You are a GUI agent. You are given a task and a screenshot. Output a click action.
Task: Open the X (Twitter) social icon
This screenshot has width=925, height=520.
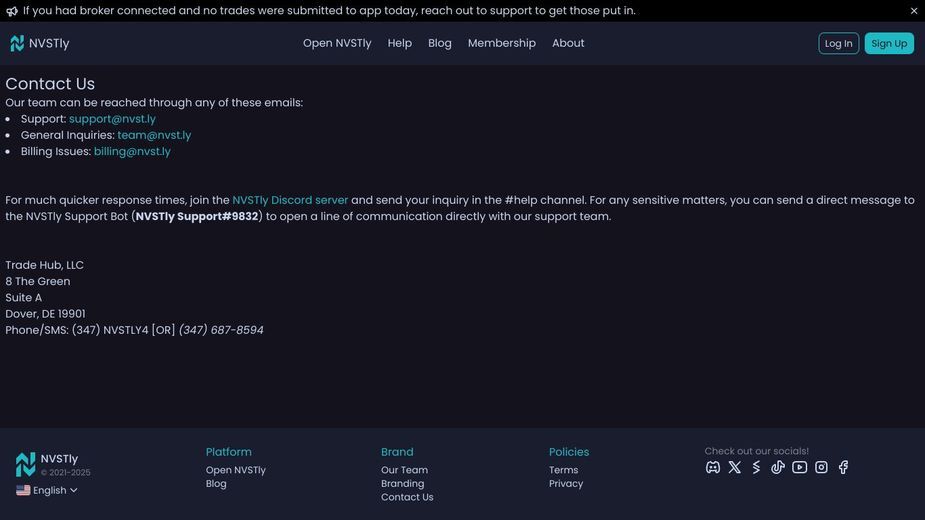click(x=734, y=467)
